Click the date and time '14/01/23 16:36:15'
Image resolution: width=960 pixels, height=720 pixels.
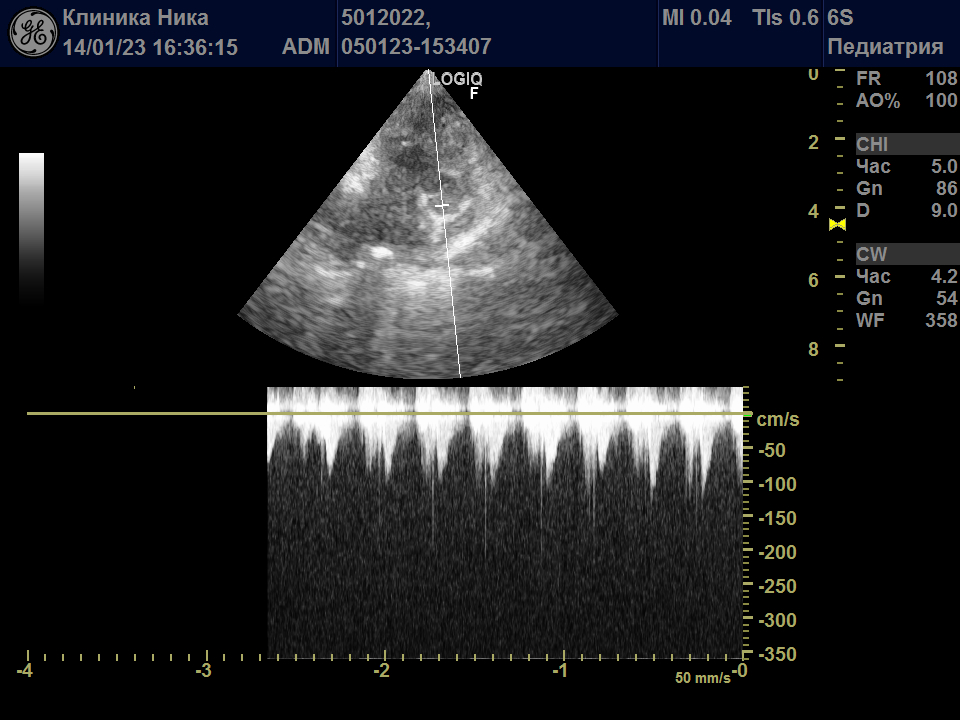point(150,47)
